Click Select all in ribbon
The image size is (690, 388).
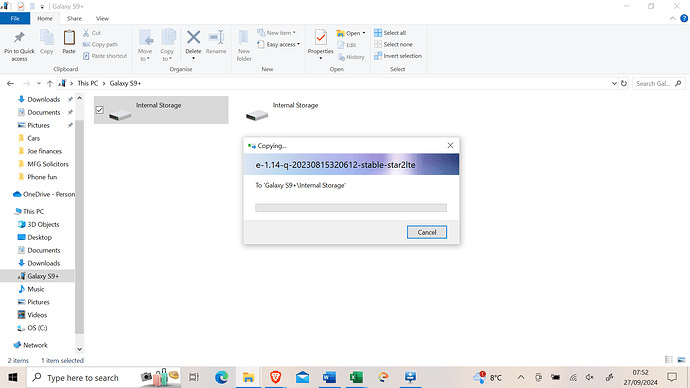point(390,33)
